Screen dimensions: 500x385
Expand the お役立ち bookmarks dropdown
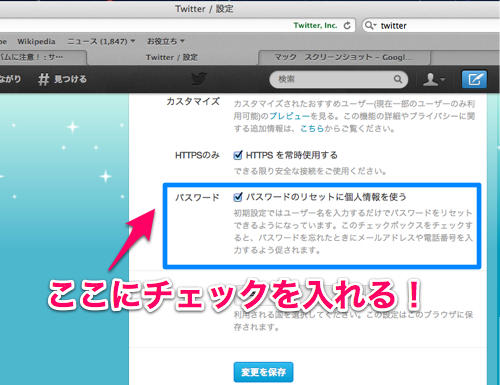click(166, 41)
